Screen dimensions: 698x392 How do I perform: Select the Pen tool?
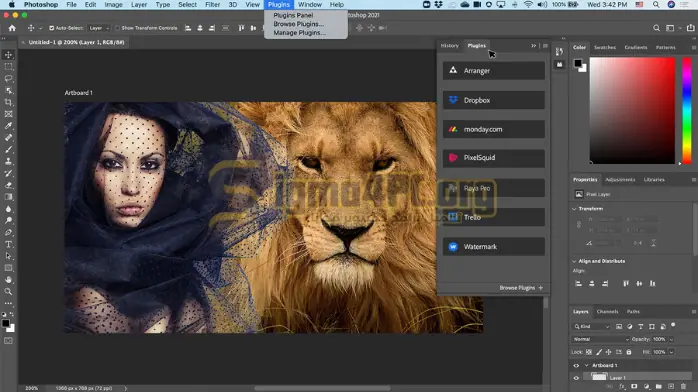[x=8, y=232]
